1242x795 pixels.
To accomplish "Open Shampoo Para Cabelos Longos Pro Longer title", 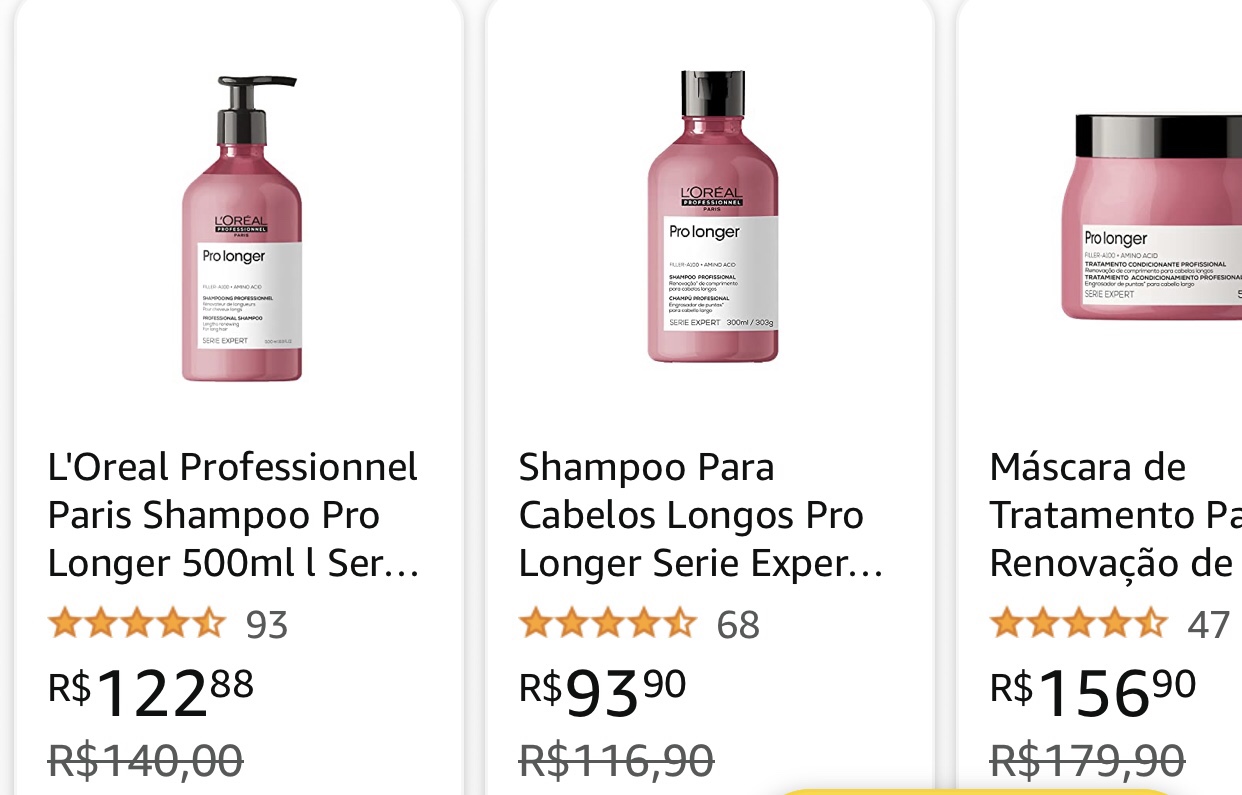I will 701,515.
